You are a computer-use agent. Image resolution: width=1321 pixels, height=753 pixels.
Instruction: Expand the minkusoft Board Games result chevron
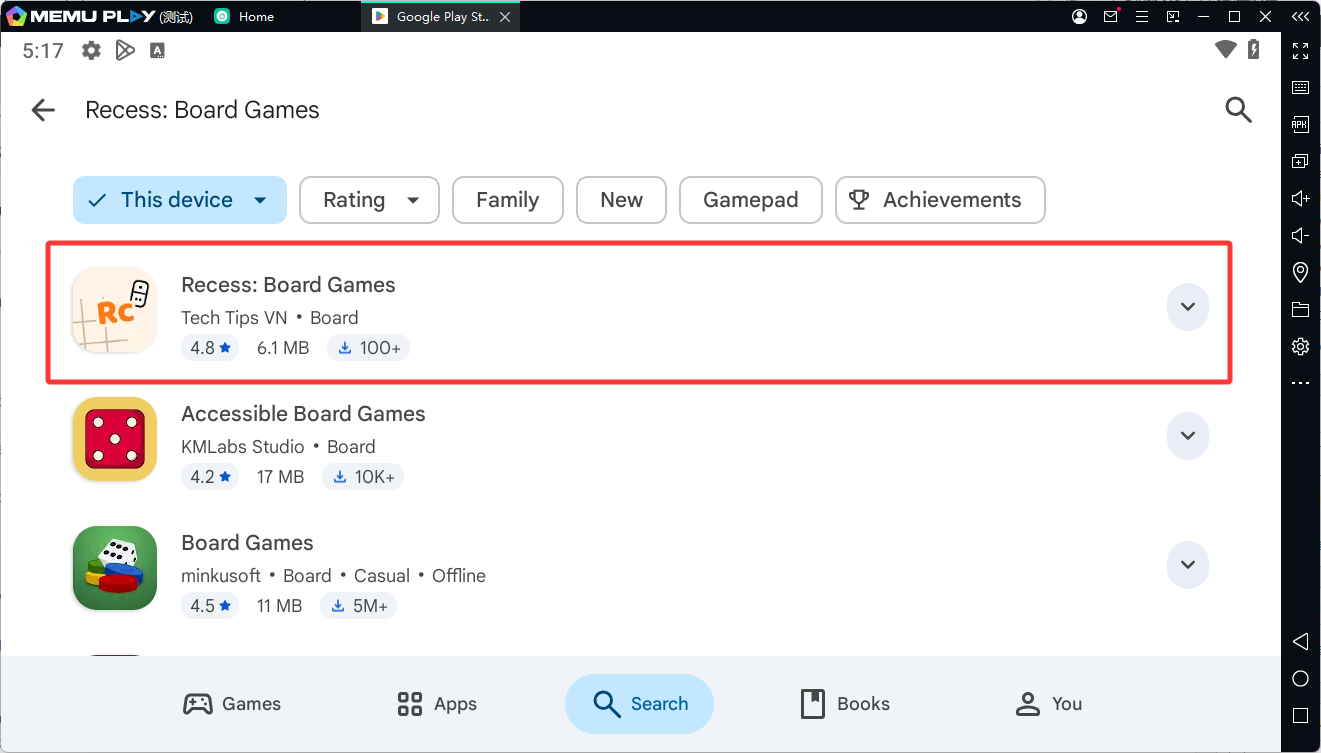coord(1188,565)
